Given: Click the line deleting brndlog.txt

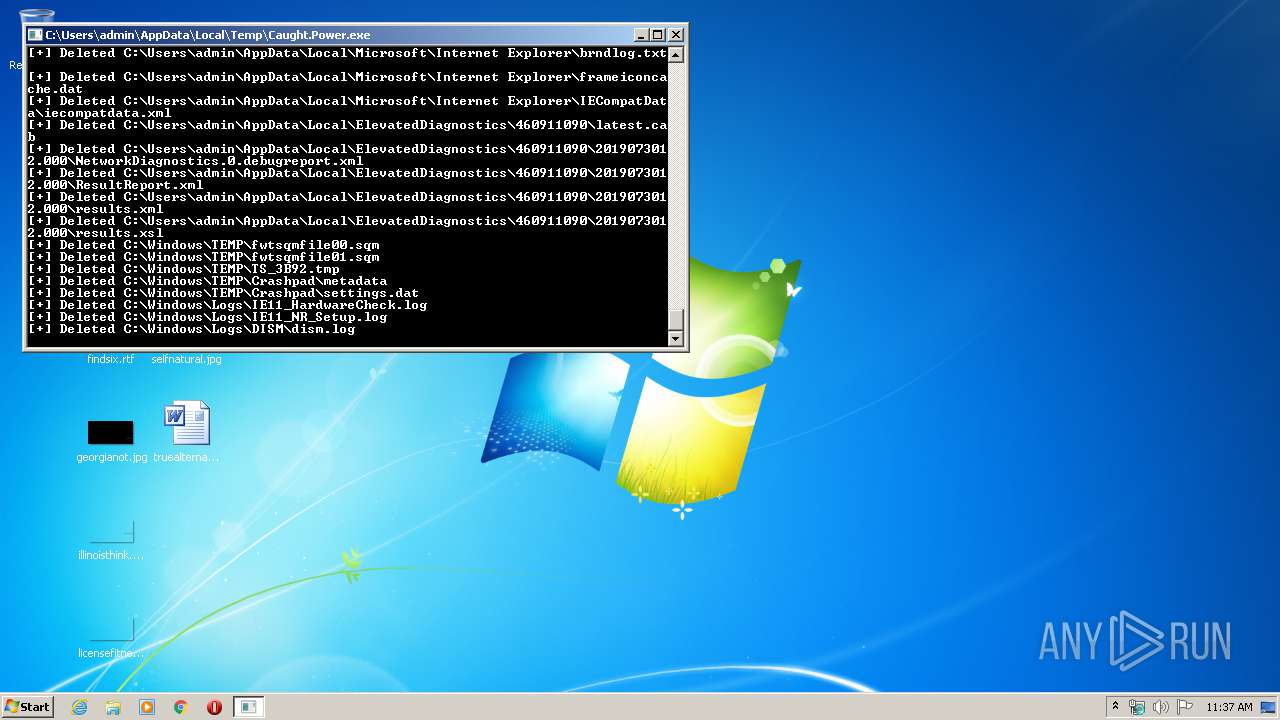Looking at the screenshot, I should pyautogui.click(x=347, y=53).
